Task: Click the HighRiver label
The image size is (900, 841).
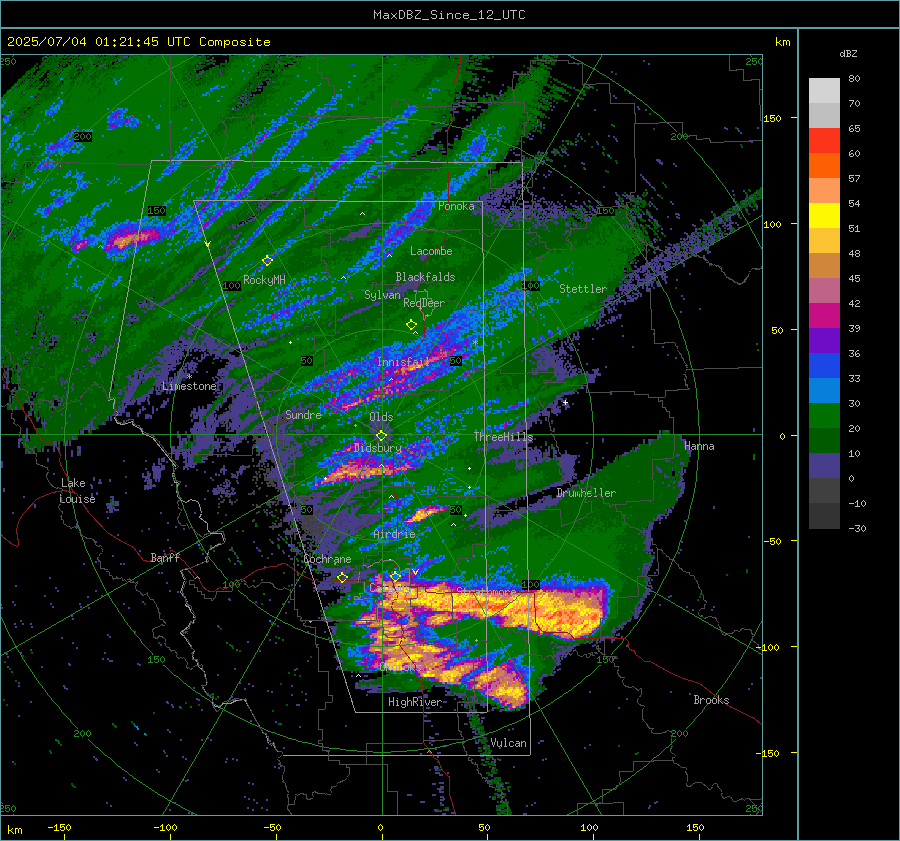Action: 415,702
